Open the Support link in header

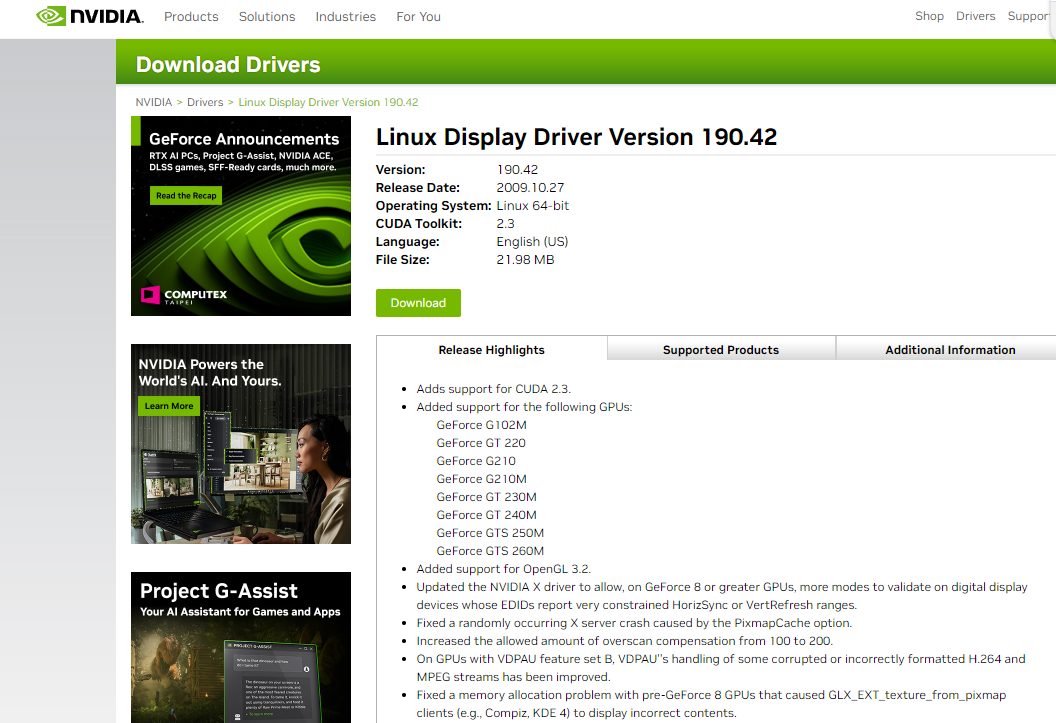(x=1029, y=16)
